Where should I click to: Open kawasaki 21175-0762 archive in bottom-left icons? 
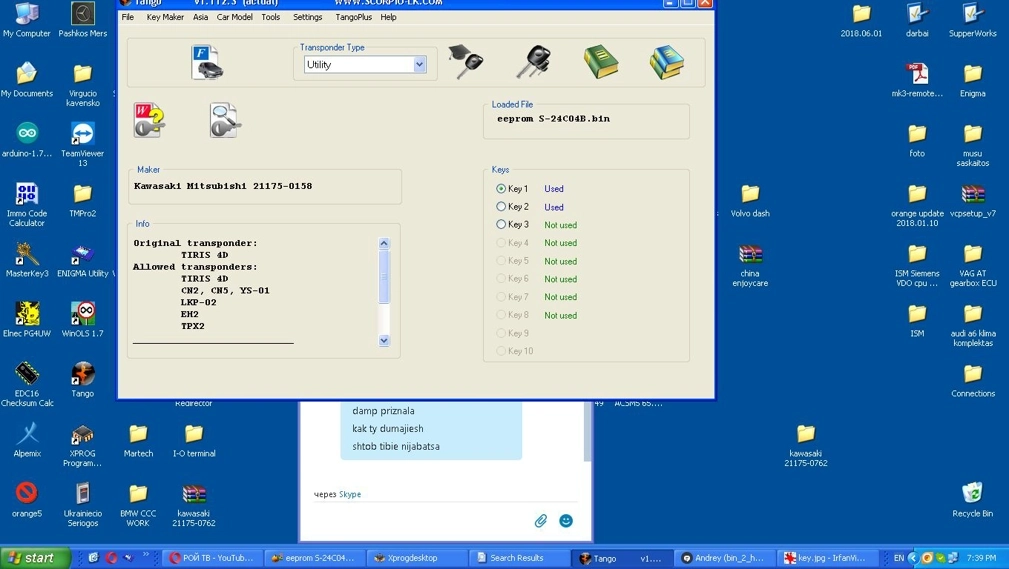coord(194,505)
